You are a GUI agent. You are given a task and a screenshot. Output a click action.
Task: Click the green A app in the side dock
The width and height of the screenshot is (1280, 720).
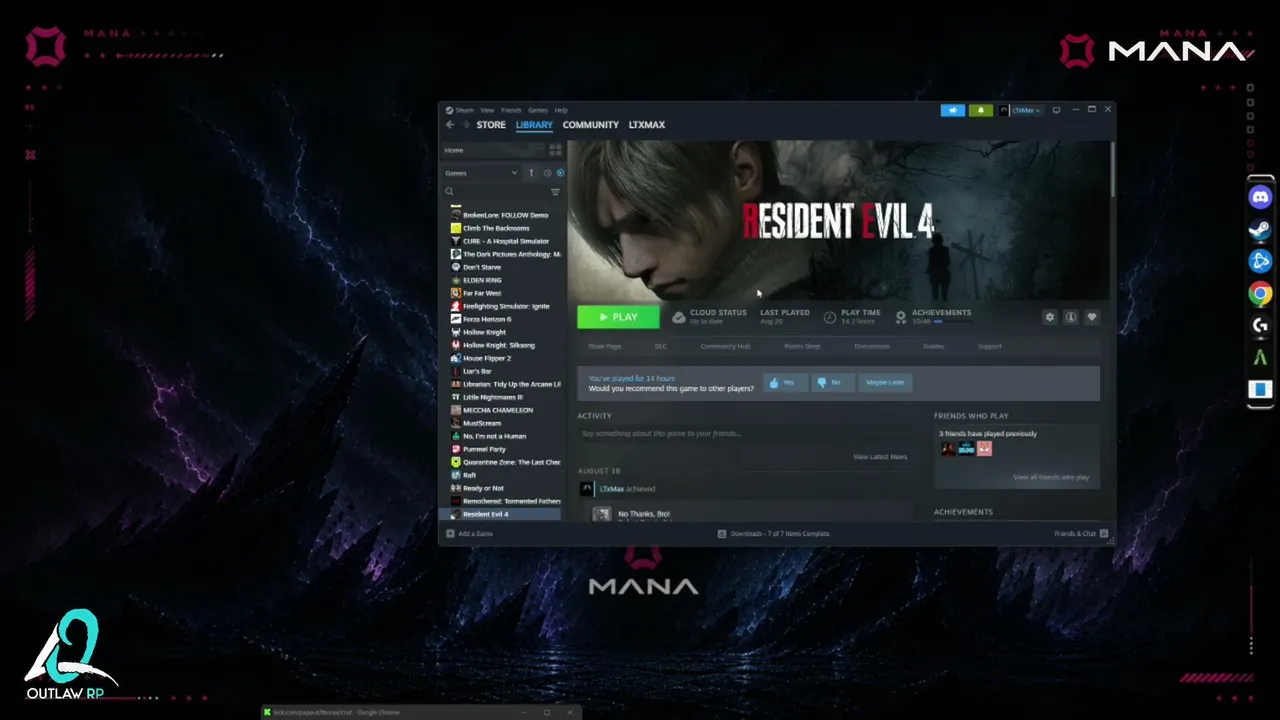pyautogui.click(x=1260, y=357)
